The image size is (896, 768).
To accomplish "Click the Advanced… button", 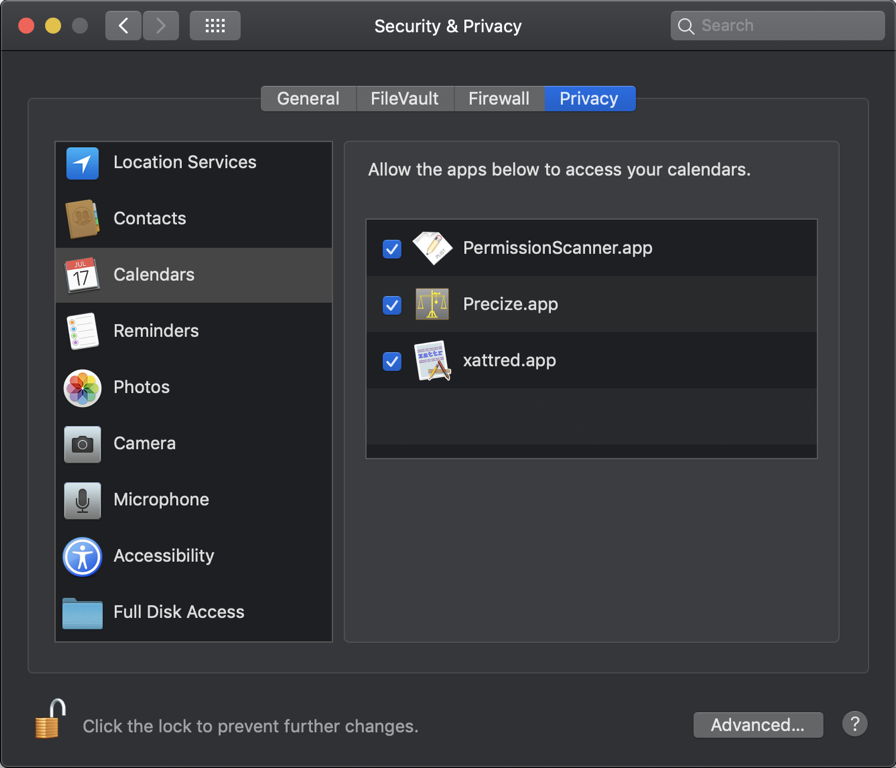I will tap(757, 725).
